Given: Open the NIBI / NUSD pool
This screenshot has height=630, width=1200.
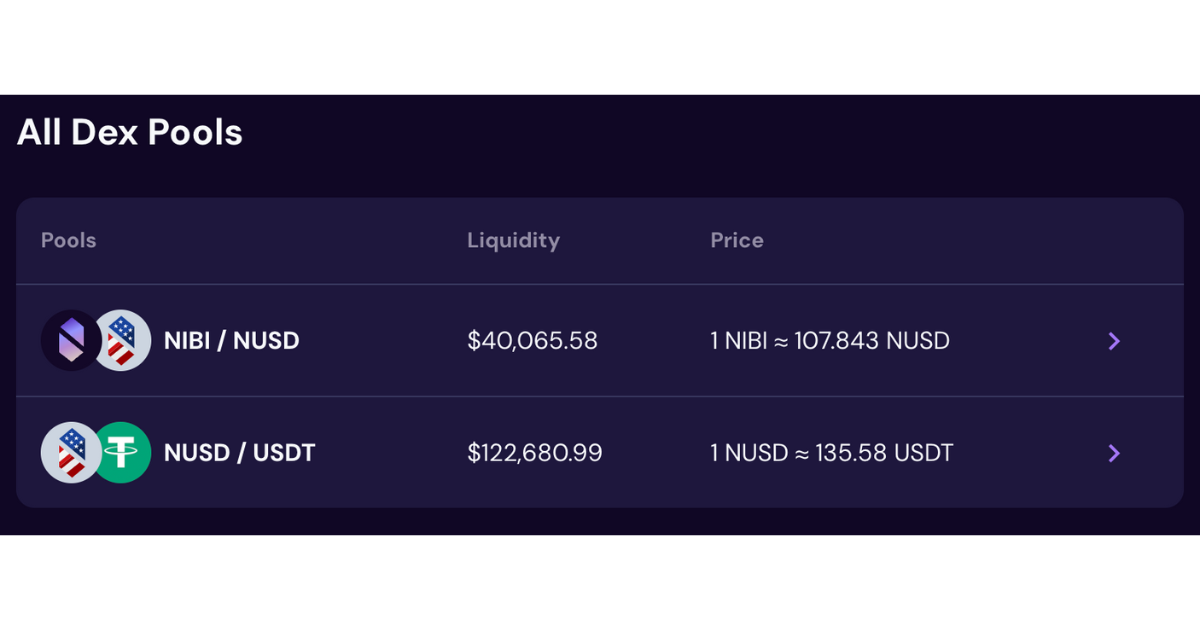Looking at the screenshot, I should click(232, 341).
